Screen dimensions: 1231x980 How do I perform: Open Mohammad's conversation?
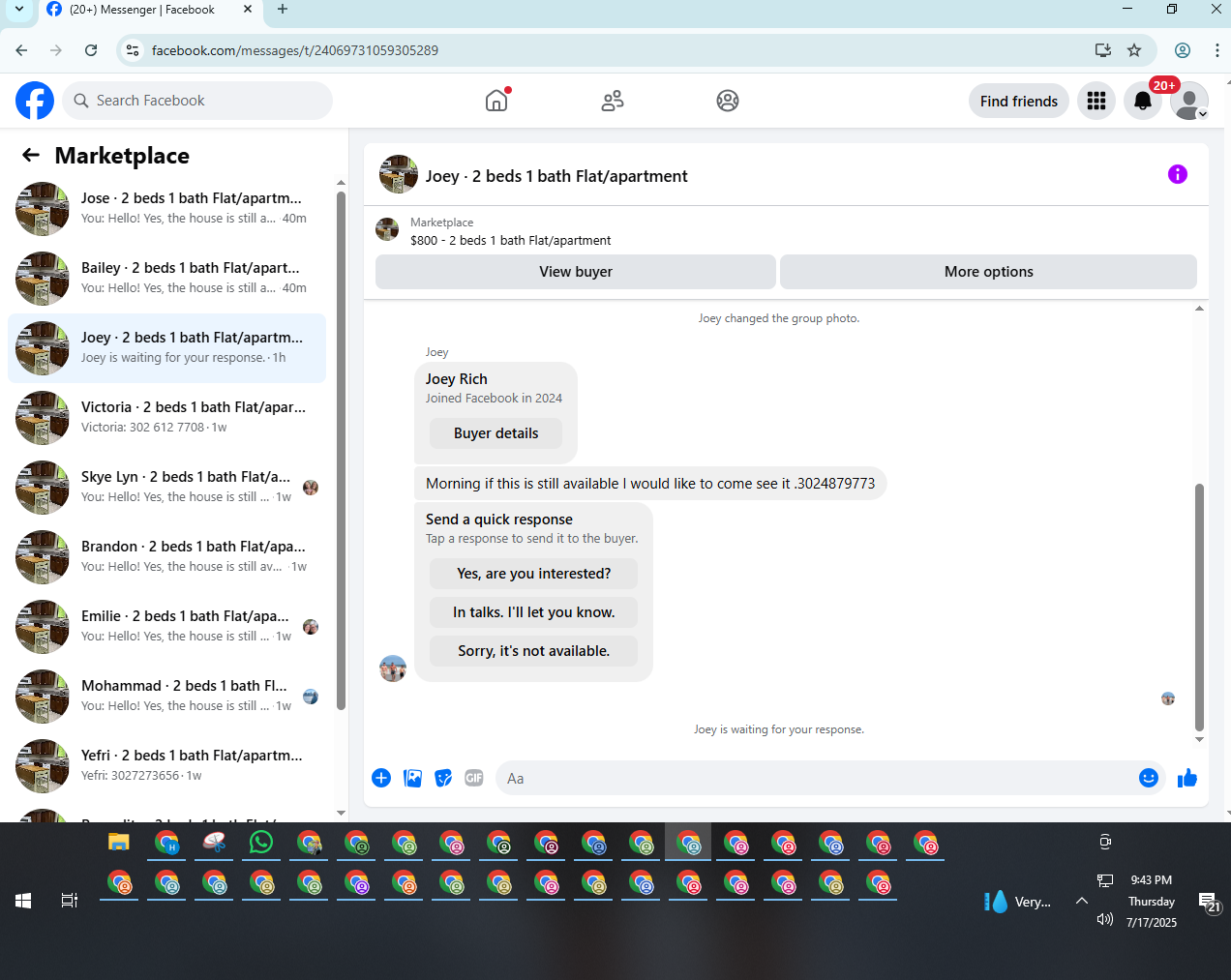tap(166, 697)
